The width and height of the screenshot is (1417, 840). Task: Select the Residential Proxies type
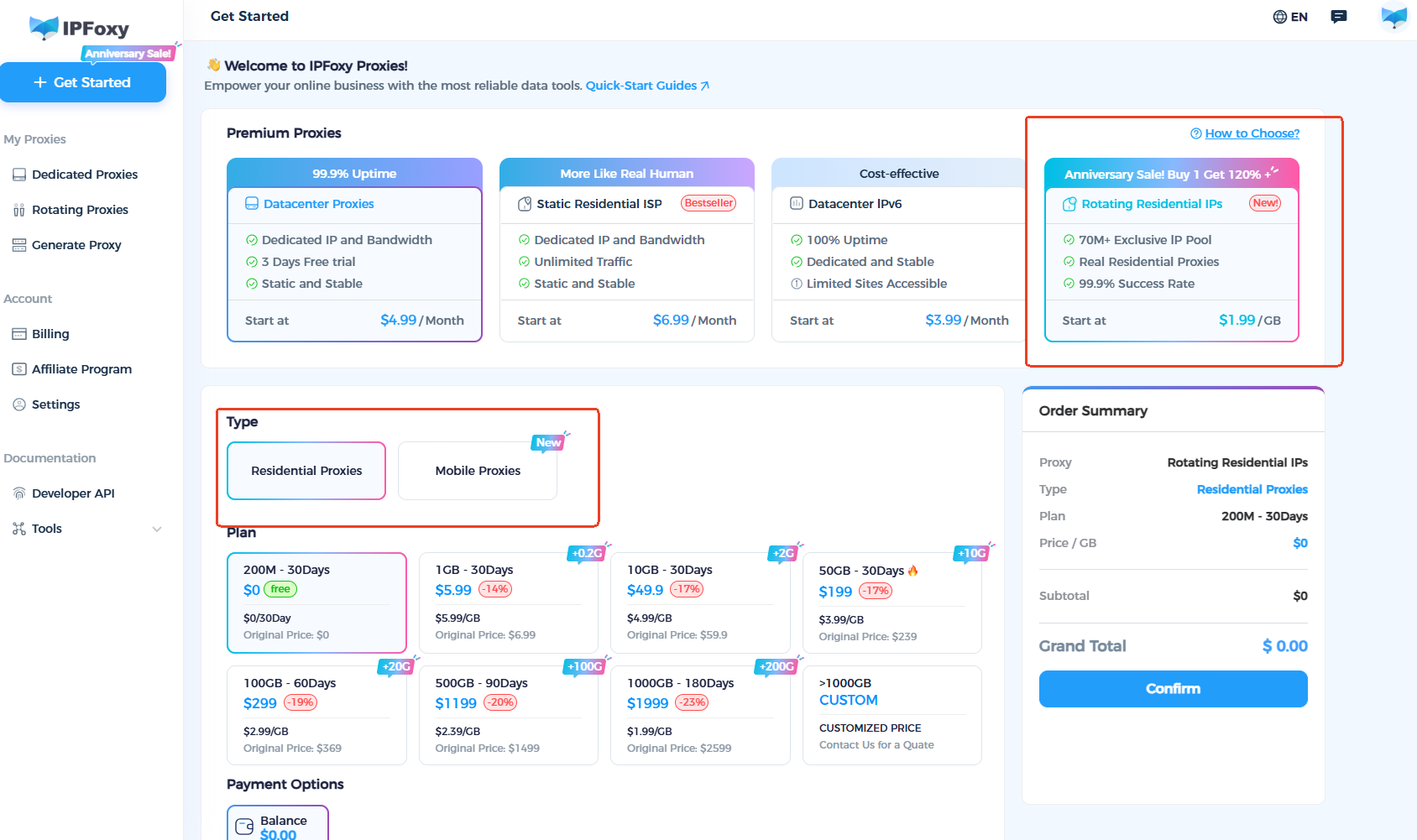click(306, 471)
